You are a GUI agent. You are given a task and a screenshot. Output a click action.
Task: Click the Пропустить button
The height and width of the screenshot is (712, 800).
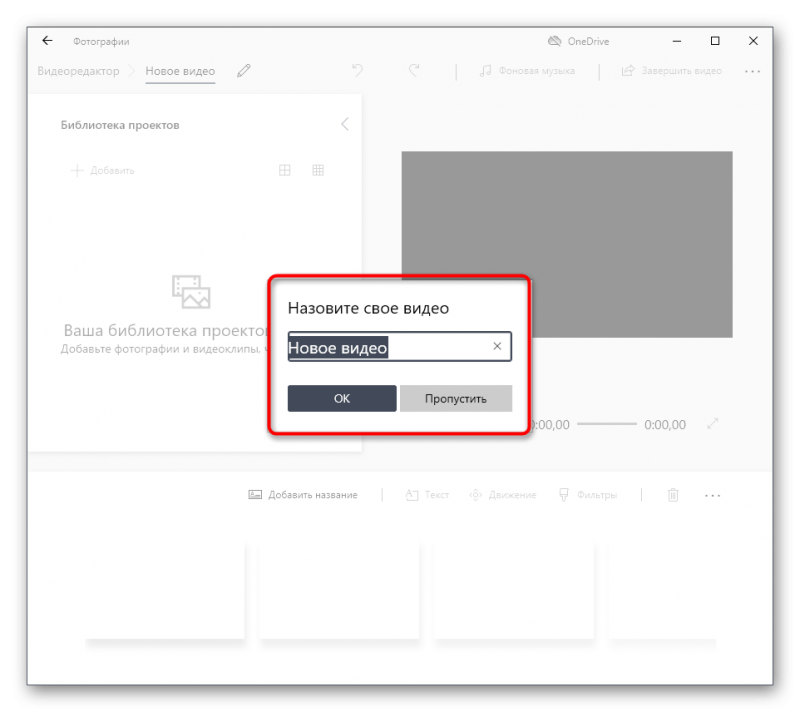[x=456, y=398]
